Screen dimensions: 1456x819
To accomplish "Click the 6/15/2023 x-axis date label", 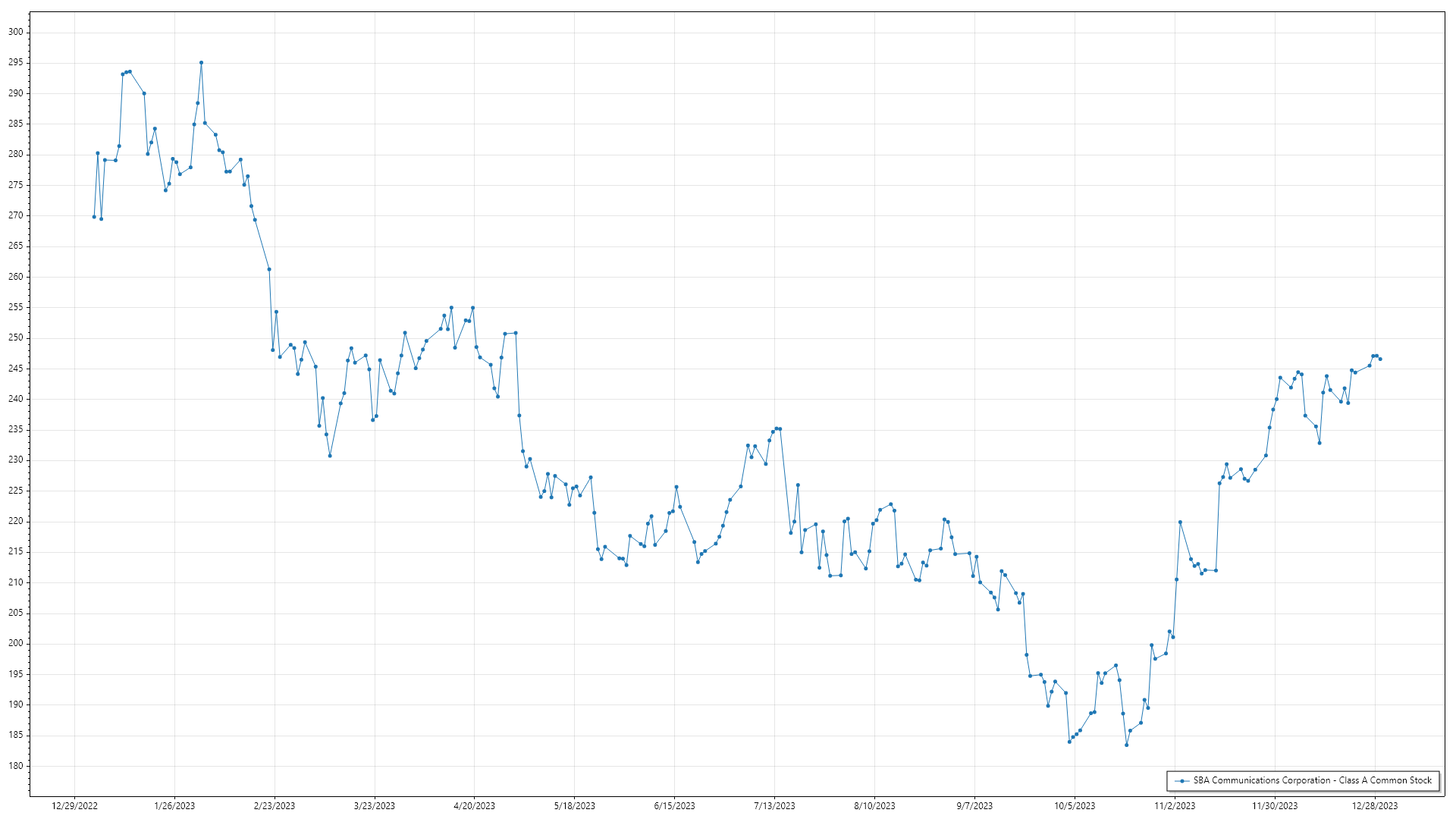I will (674, 806).
